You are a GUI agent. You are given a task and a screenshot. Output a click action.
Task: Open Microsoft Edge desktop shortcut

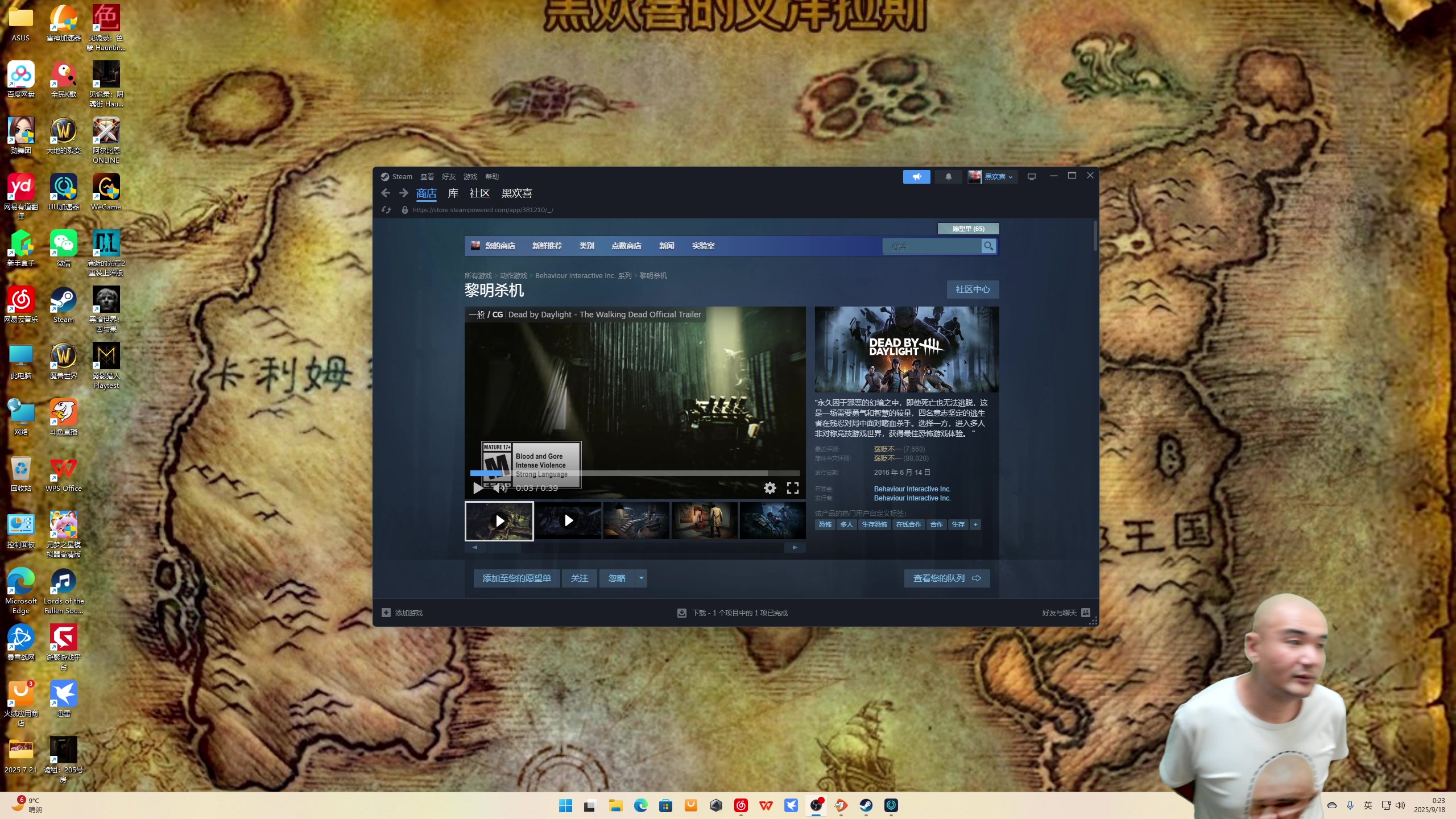pos(21,591)
